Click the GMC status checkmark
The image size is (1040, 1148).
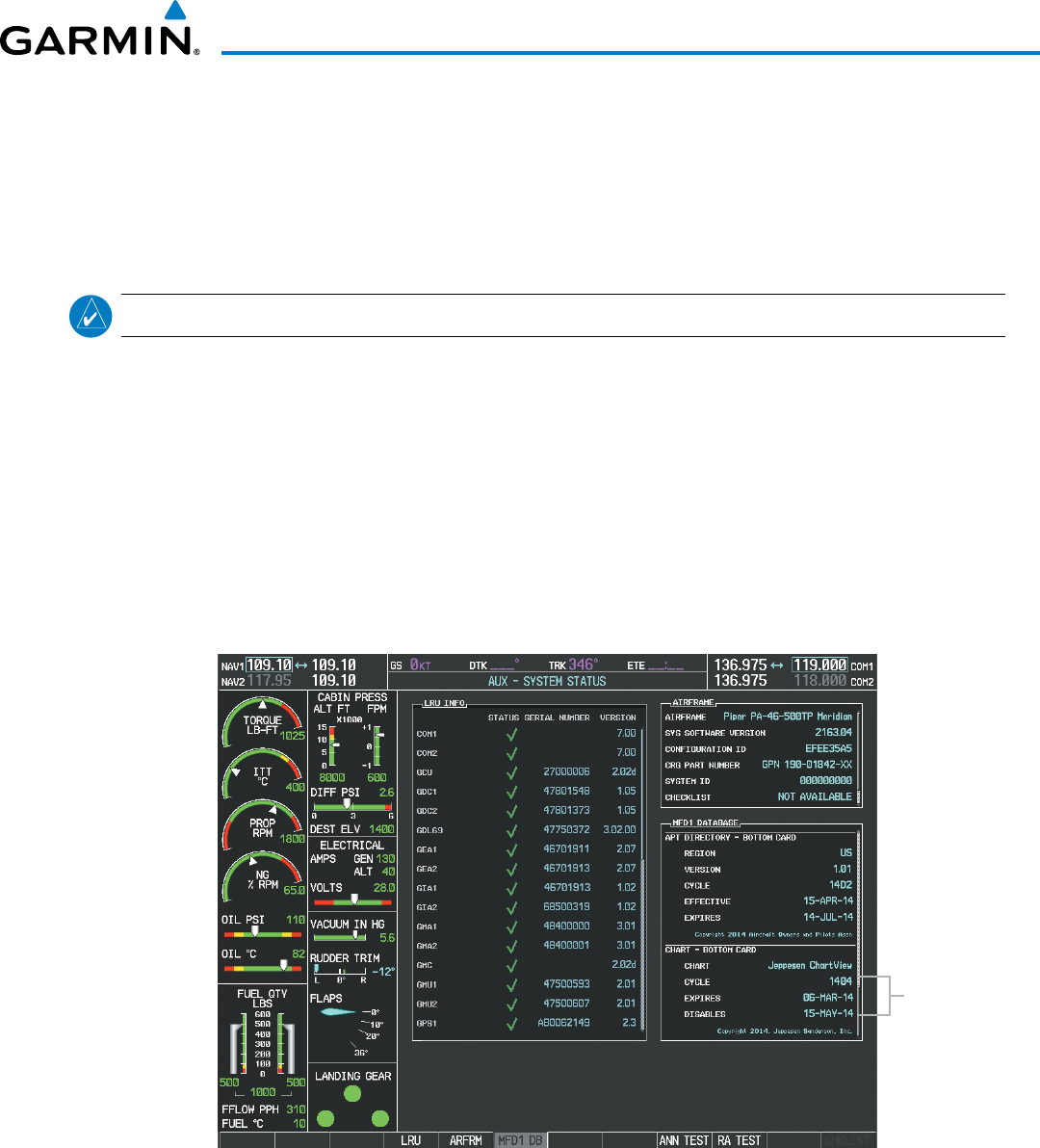coord(511,965)
